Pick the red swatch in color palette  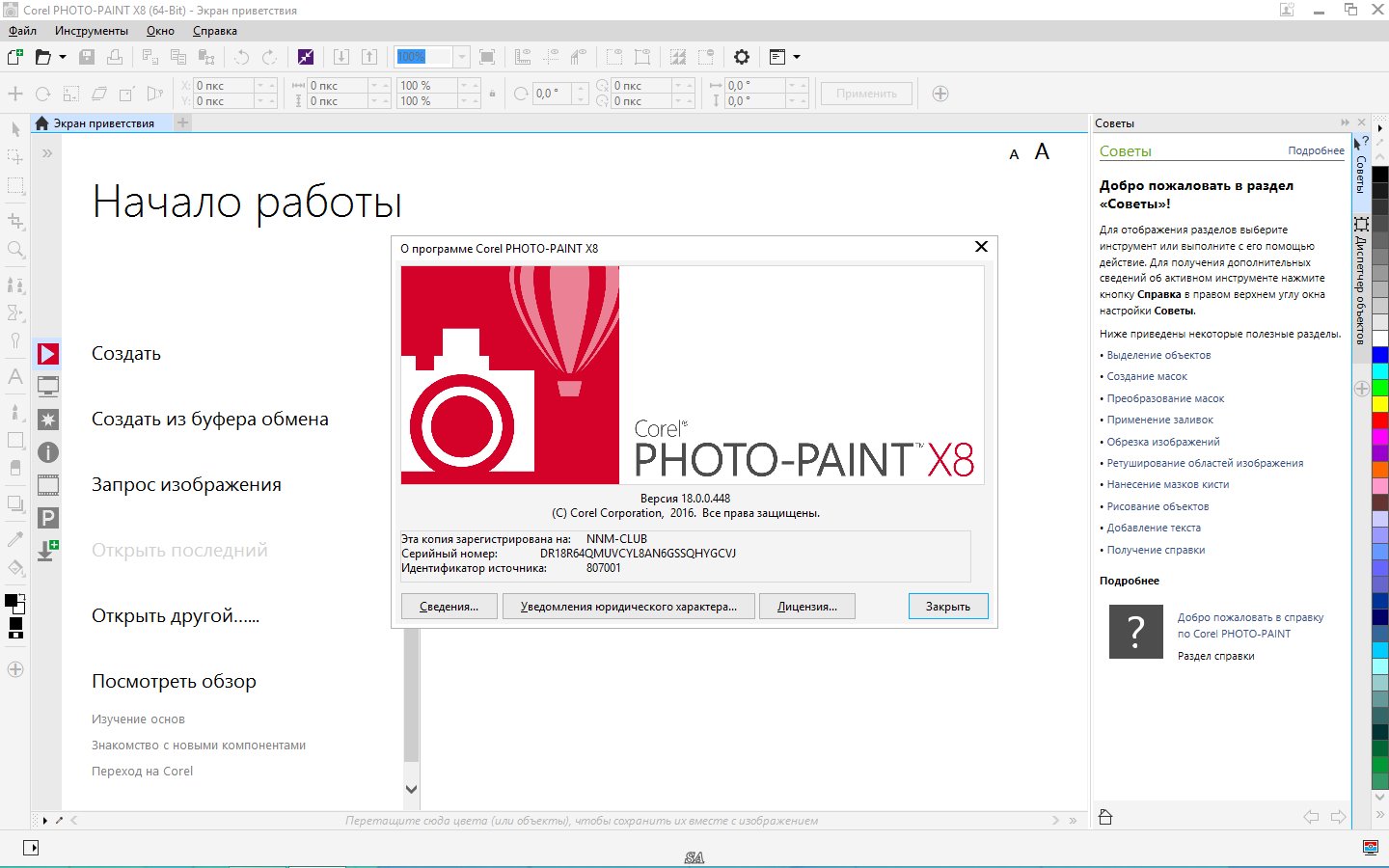1380,420
